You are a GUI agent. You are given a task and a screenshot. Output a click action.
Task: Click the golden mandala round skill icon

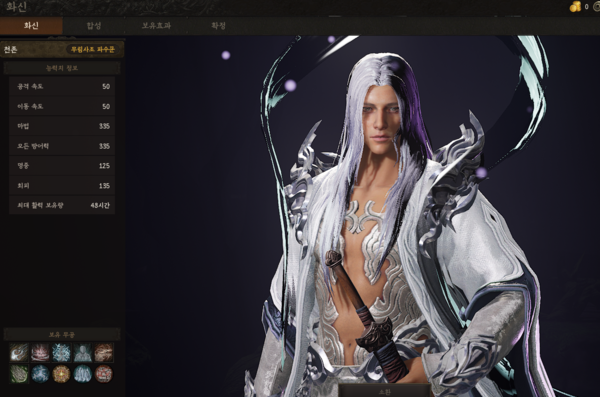pos(61,374)
